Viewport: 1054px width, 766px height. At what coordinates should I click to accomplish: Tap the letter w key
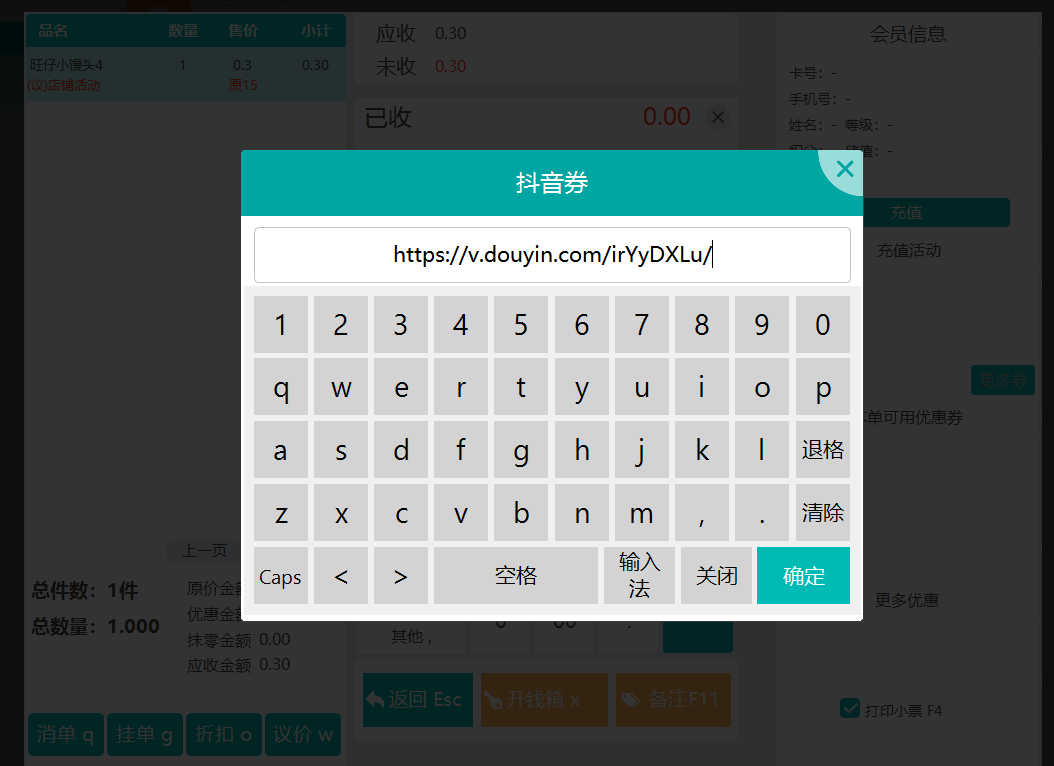(x=341, y=386)
